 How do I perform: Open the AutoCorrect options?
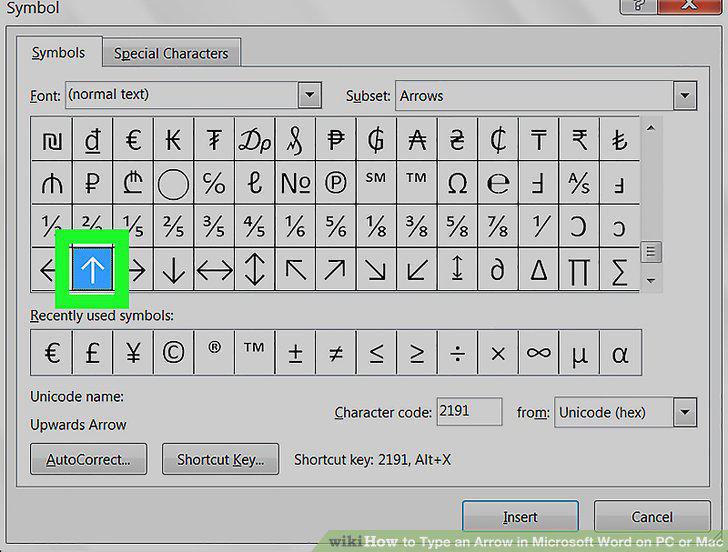[x=88, y=459]
